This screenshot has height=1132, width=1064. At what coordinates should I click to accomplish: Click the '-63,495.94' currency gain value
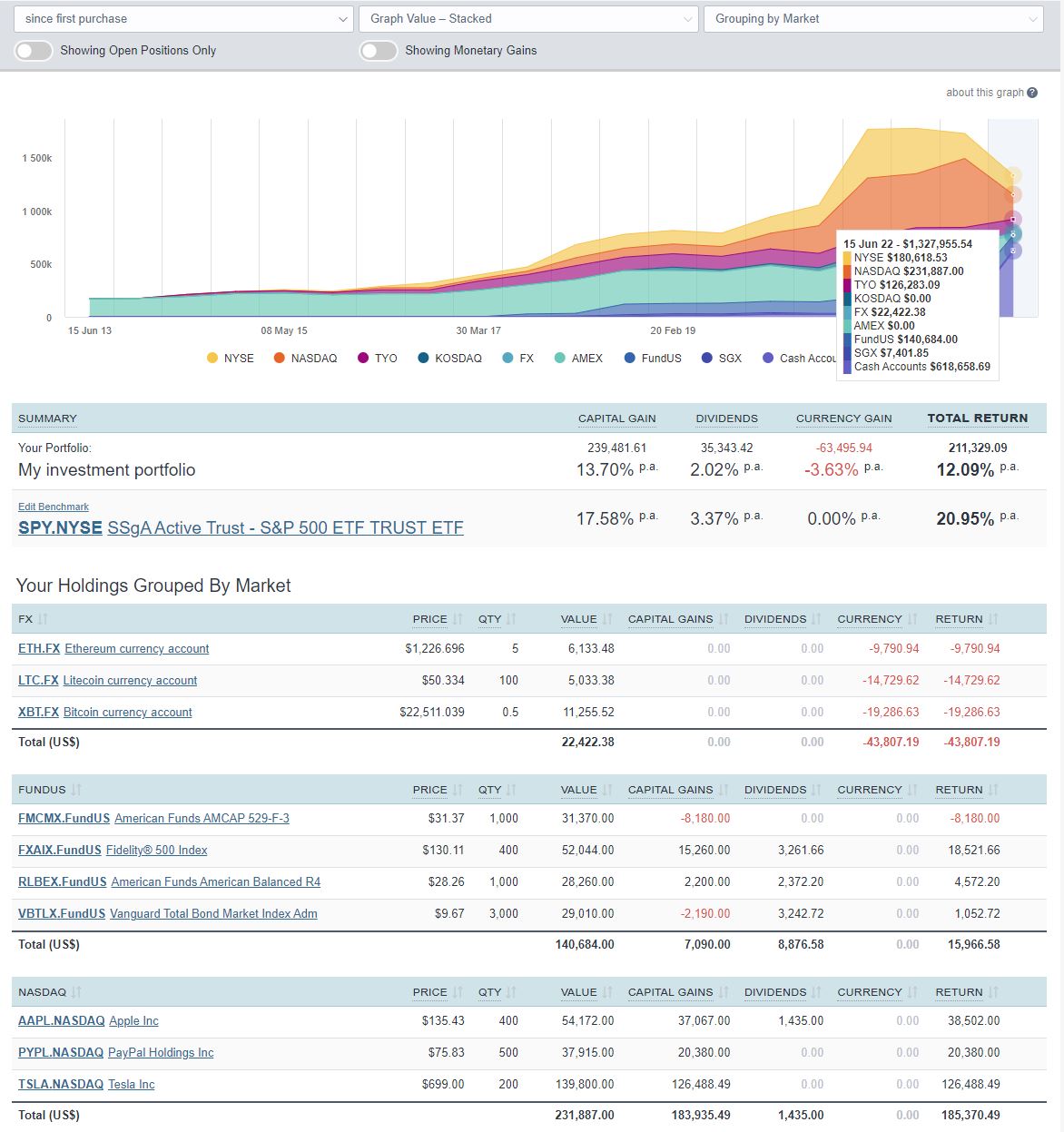[x=844, y=448]
